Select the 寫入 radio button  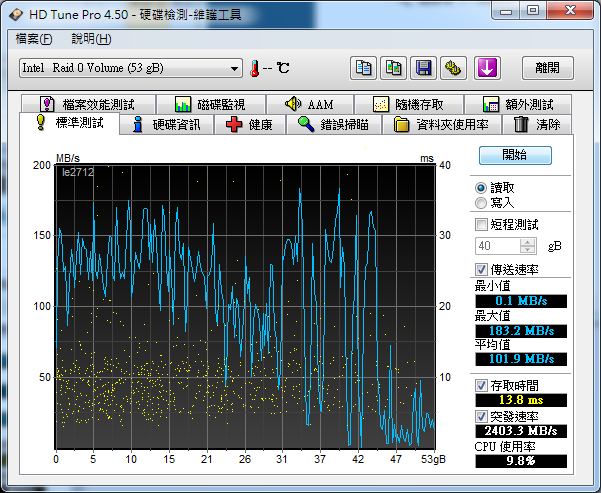(482, 202)
